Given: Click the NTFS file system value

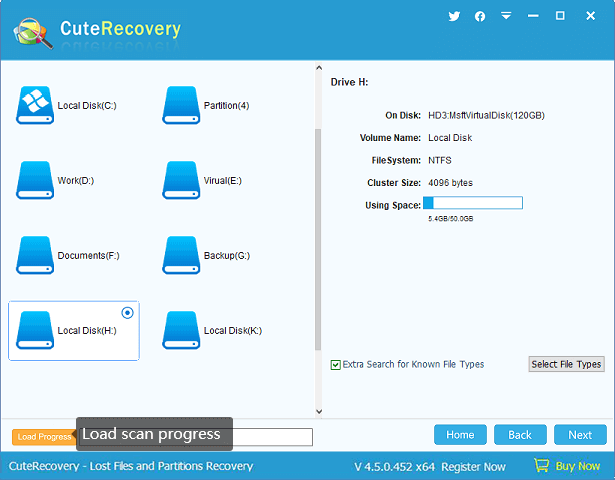Looking at the screenshot, I should point(440,160).
